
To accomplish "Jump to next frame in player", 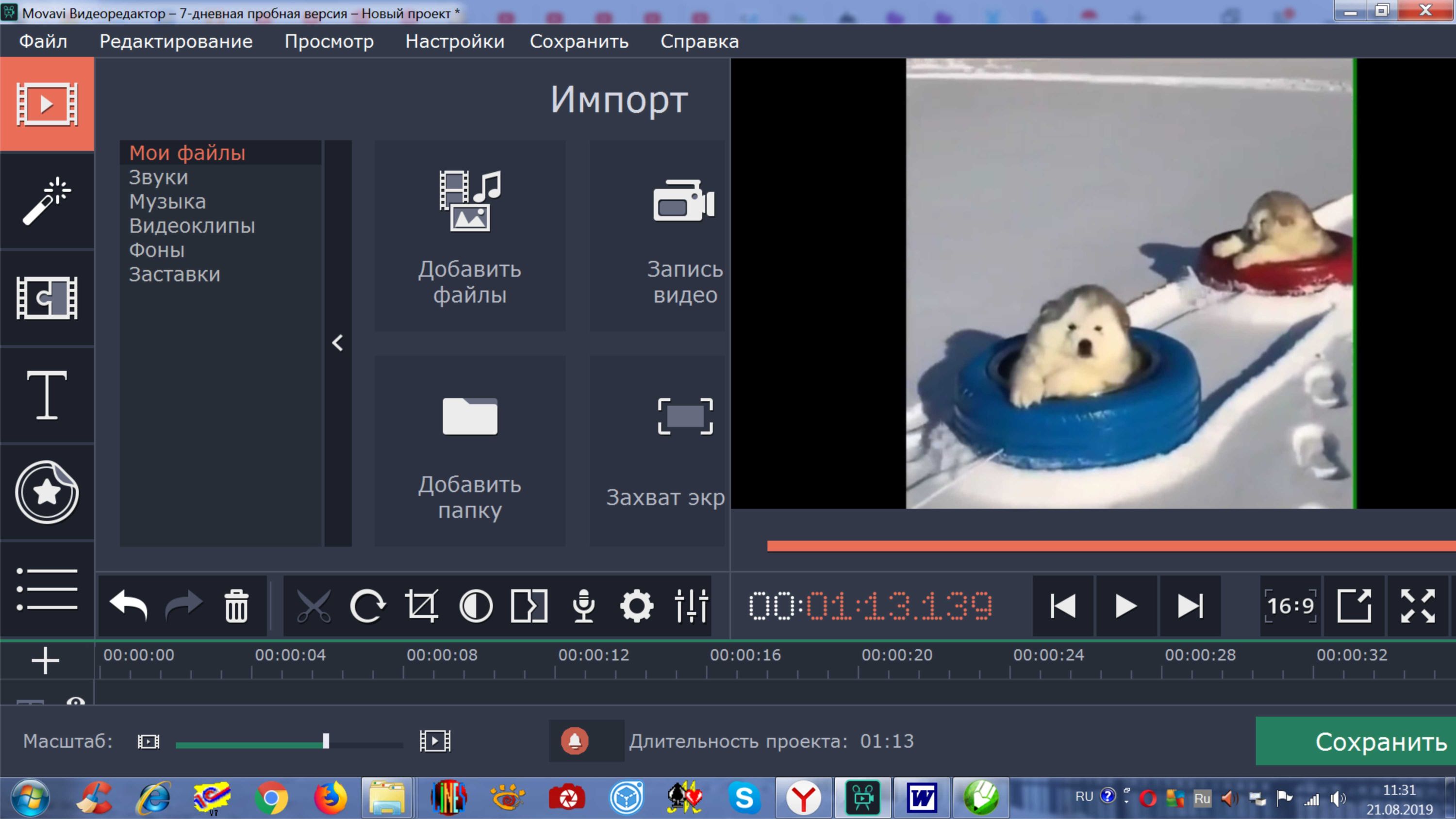I will pos(1190,606).
